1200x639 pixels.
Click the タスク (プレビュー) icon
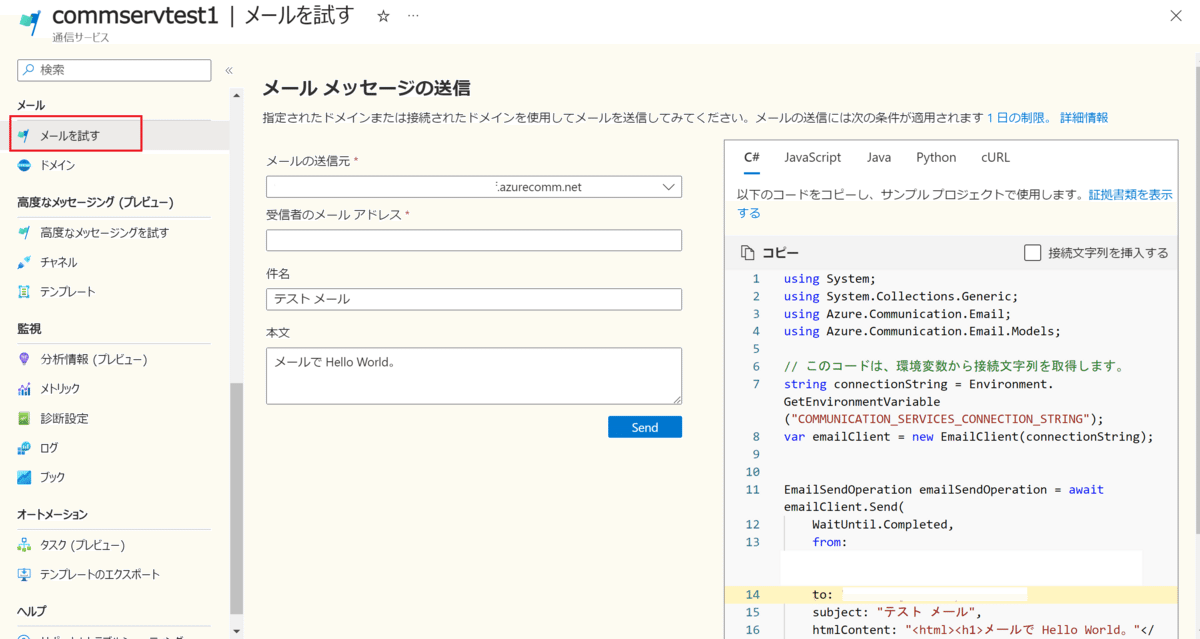[24, 545]
